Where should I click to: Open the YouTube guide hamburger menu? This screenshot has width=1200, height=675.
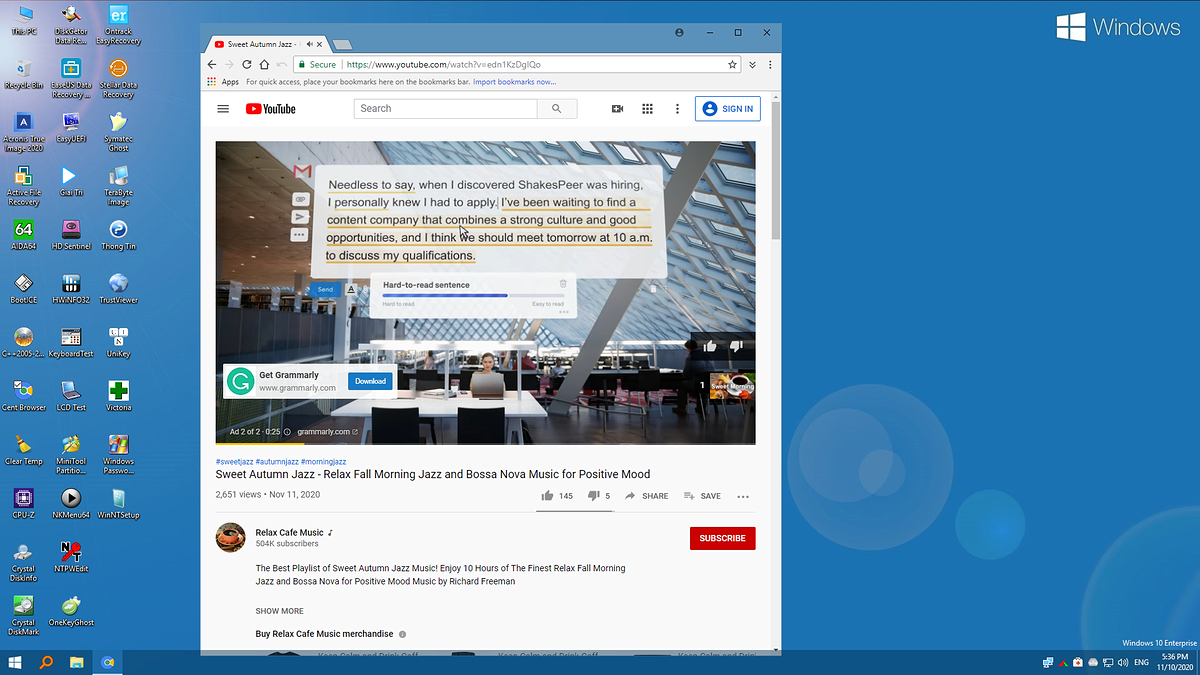point(223,109)
